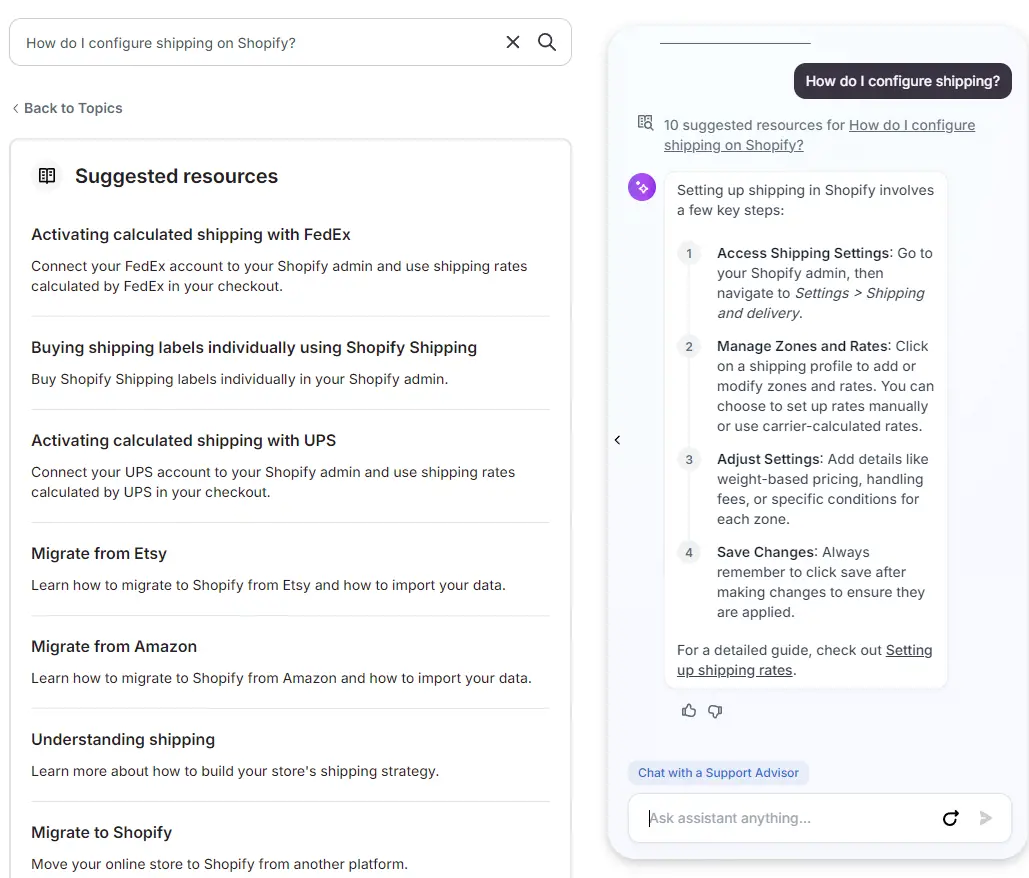The height and width of the screenshot is (878, 1029).
Task: Open the Chat with a Support Advisor option
Action: point(718,772)
